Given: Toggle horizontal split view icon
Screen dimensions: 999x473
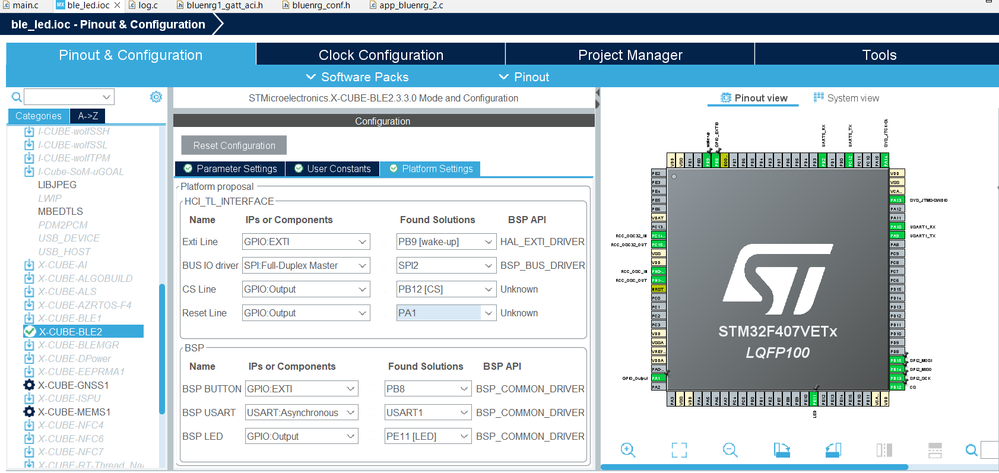Looking at the screenshot, I should pyautogui.click(x=935, y=449).
